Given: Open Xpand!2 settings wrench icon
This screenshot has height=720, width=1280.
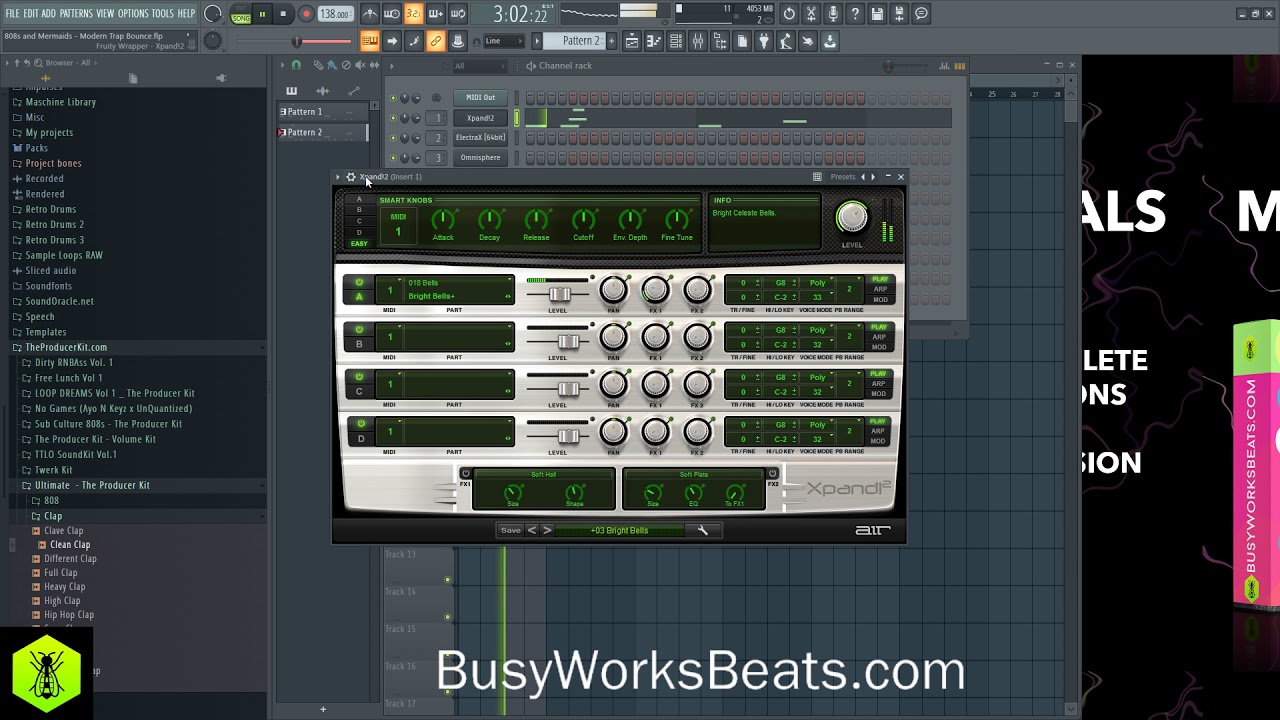Looking at the screenshot, I should pos(703,530).
